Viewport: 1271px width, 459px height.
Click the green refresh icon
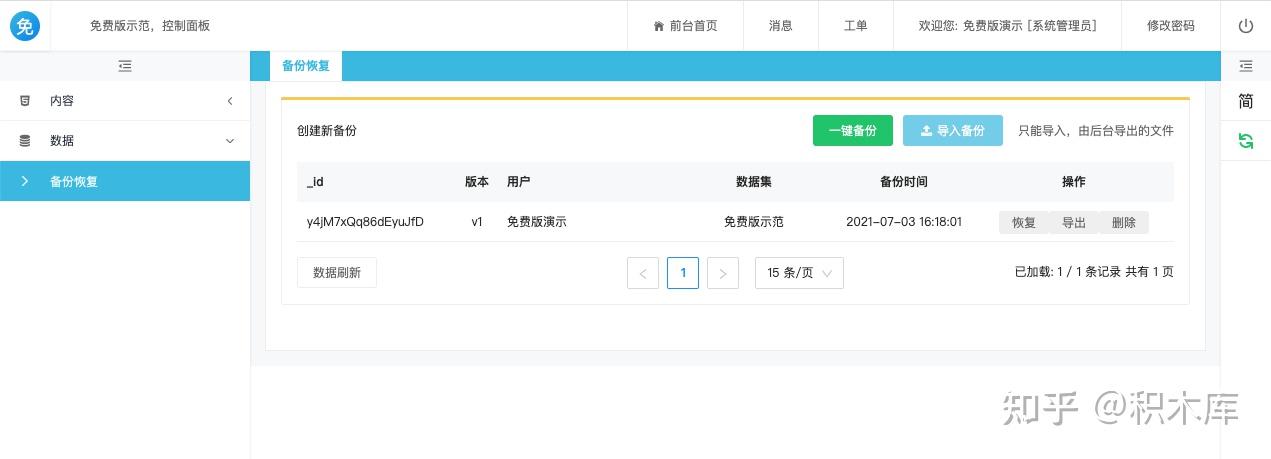pos(1245,141)
